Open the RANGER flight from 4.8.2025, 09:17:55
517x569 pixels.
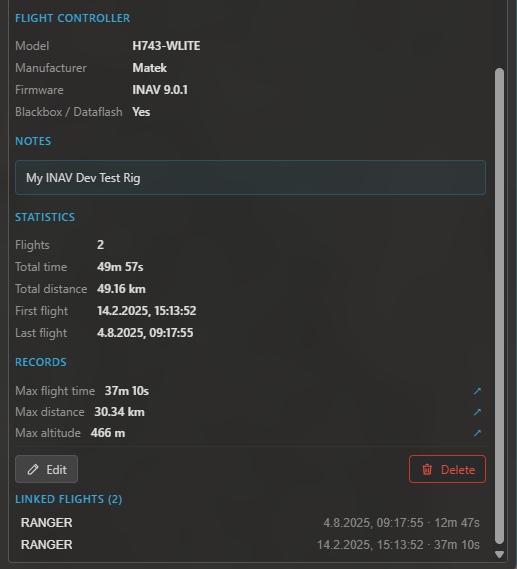click(250, 523)
